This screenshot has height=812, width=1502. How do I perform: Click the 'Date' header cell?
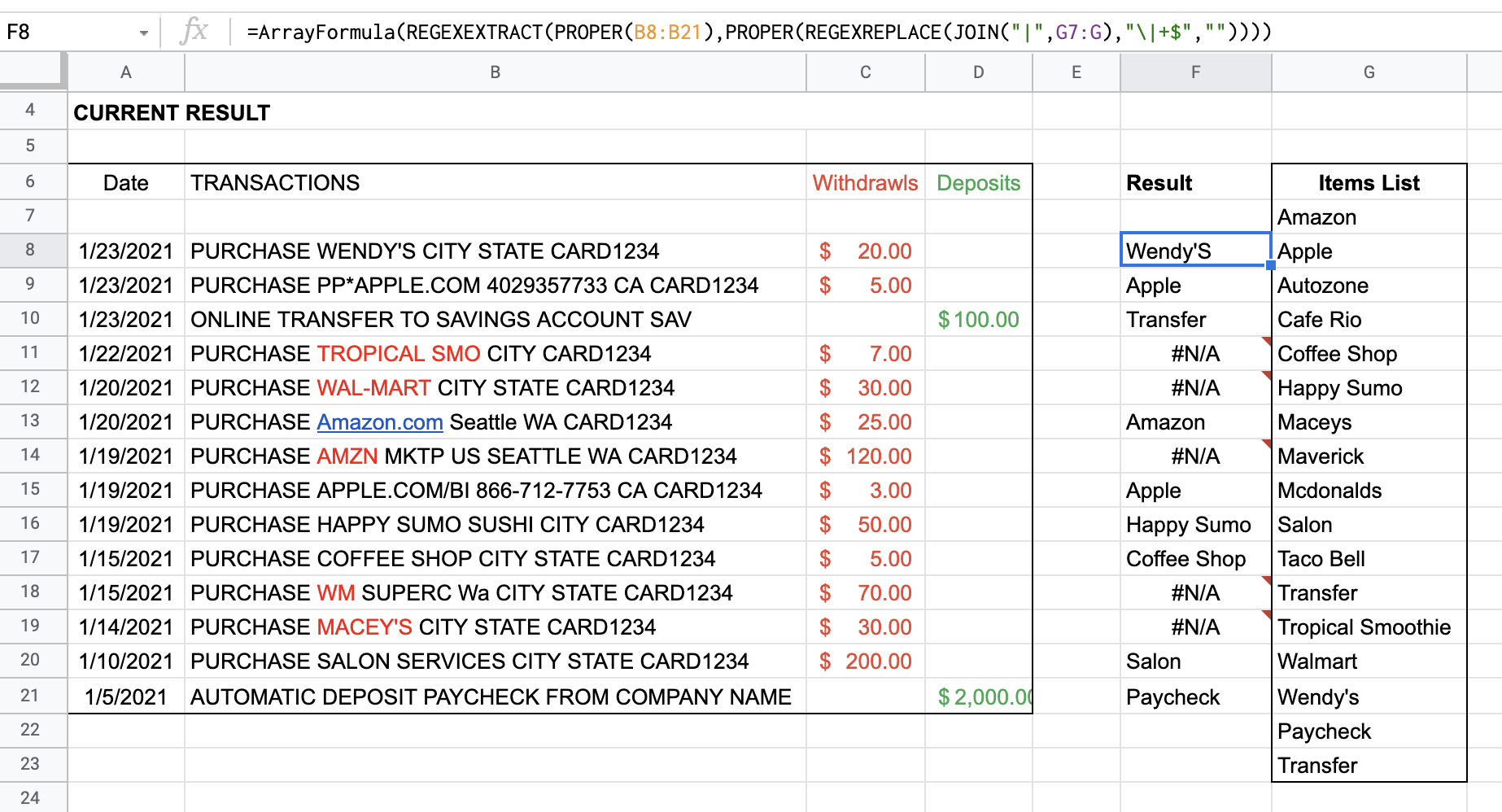tap(126, 182)
